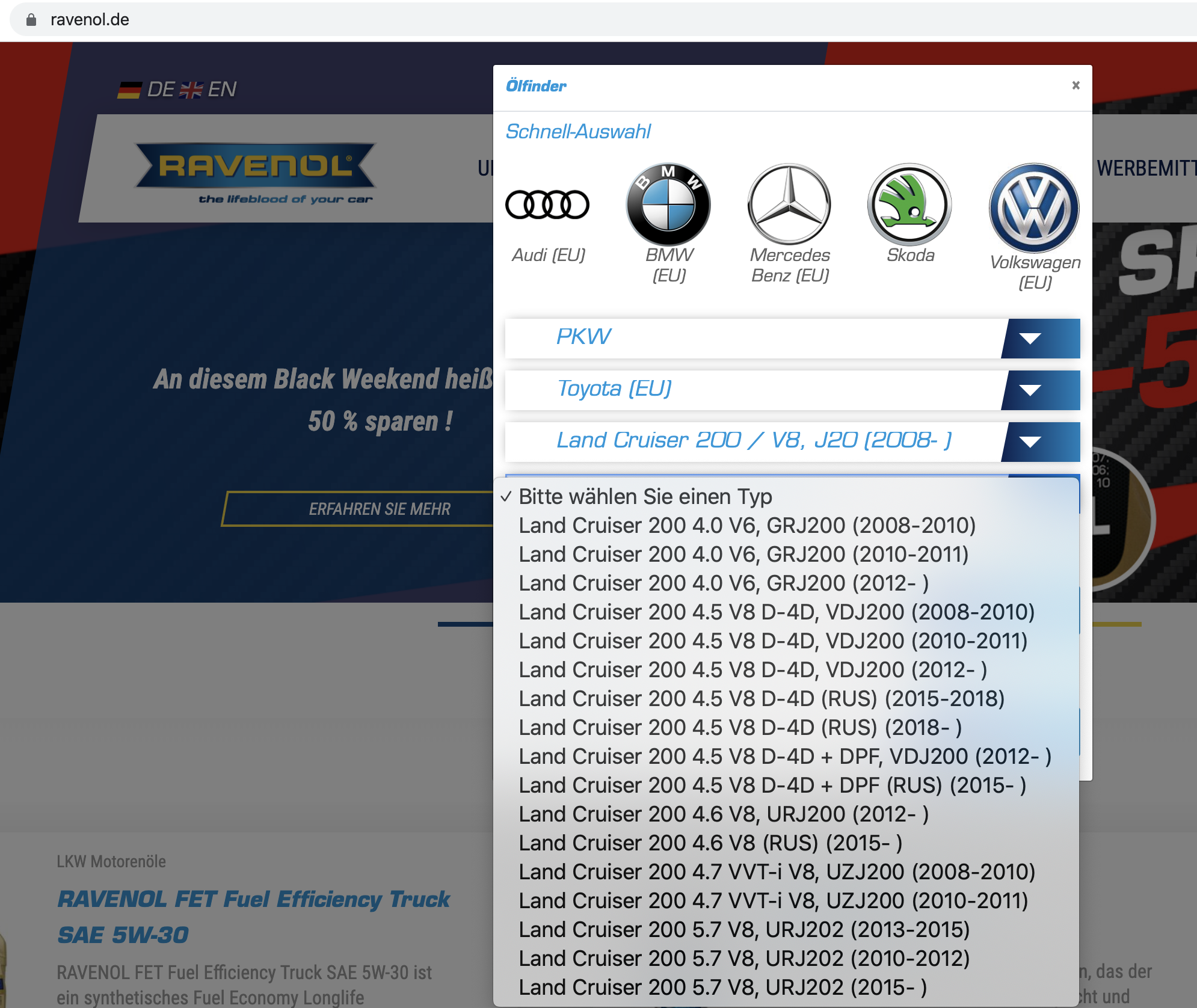Select the Mercedes Benz (EU) logo
The width and height of the screenshot is (1197, 1008).
[789, 204]
